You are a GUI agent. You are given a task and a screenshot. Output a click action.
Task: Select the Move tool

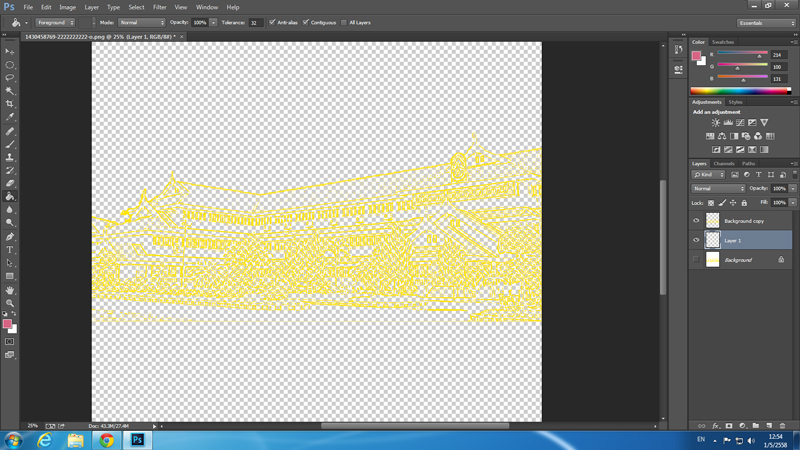point(10,52)
